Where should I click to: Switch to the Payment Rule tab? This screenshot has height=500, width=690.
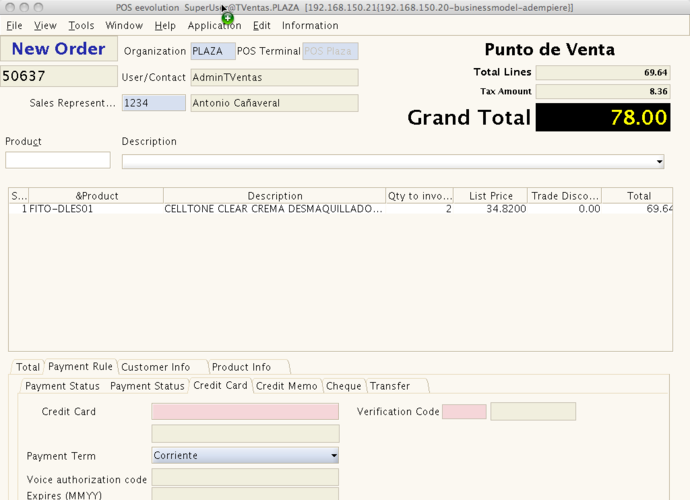81,366
